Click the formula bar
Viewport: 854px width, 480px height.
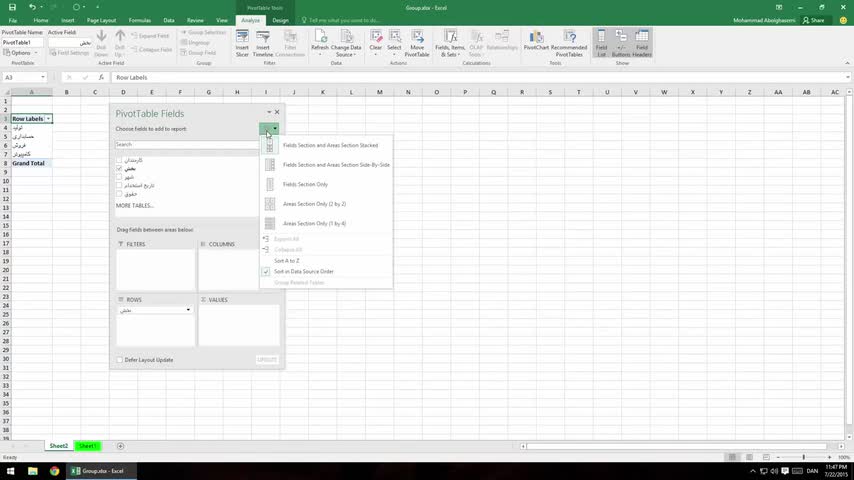tap(479, 77)
